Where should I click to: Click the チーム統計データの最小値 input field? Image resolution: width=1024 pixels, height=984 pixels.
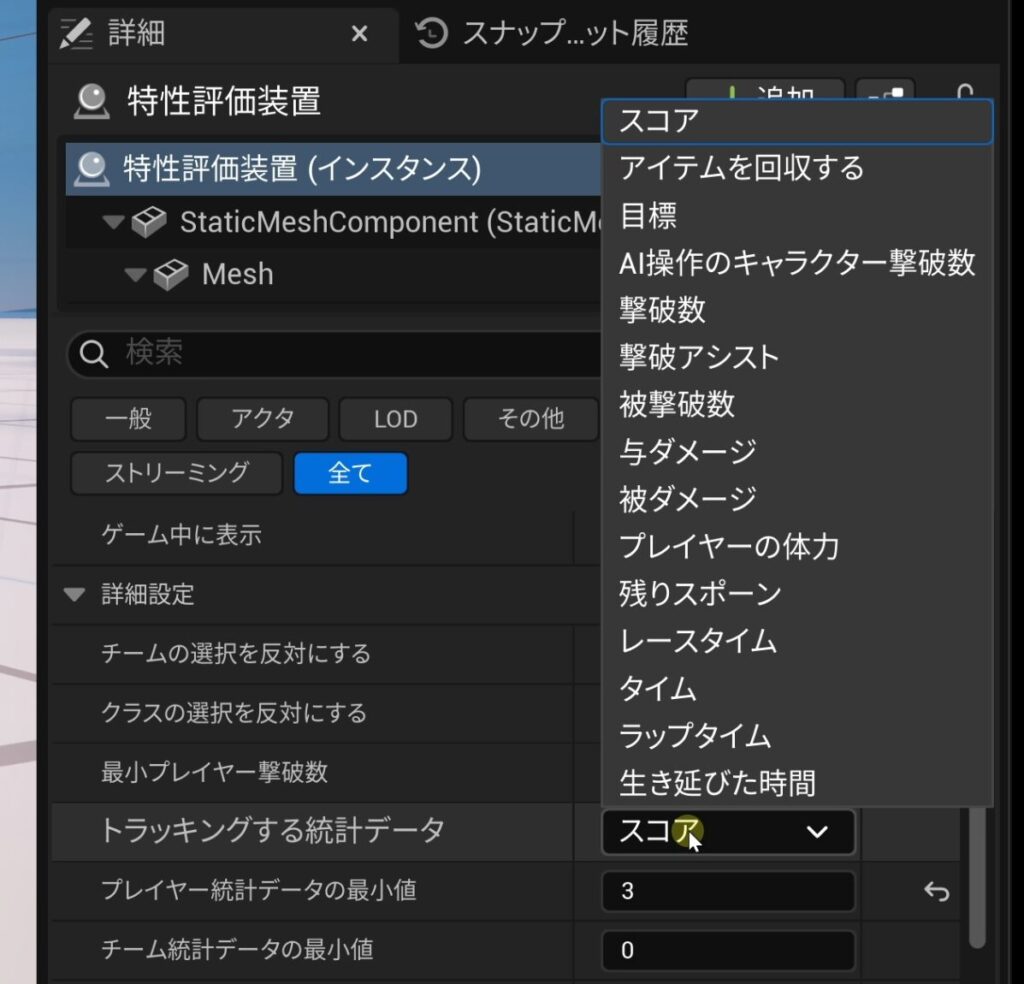[x=727, y=950]
